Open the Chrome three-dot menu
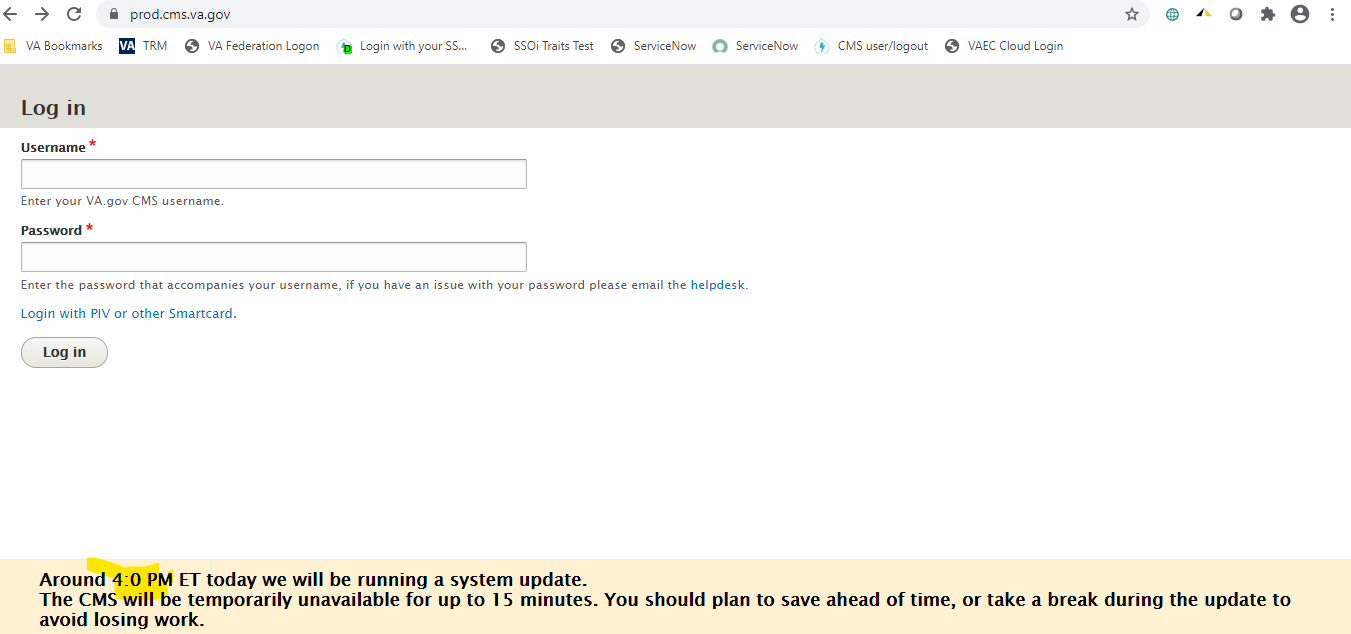Screen dimensions: 1351x634 click(x=1332, y=14)
